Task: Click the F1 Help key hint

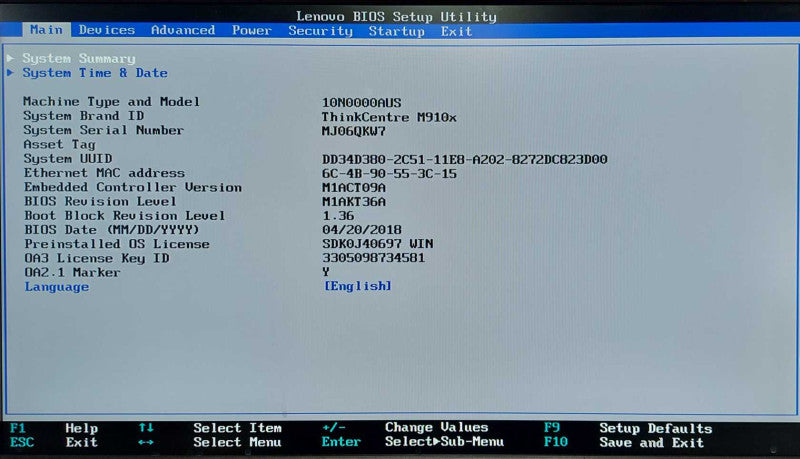Action: click(x=54, y=428)
